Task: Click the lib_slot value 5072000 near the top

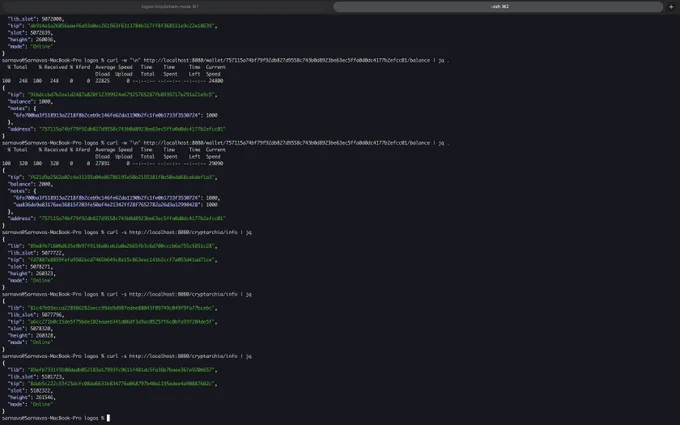Action: click(52, 19)
